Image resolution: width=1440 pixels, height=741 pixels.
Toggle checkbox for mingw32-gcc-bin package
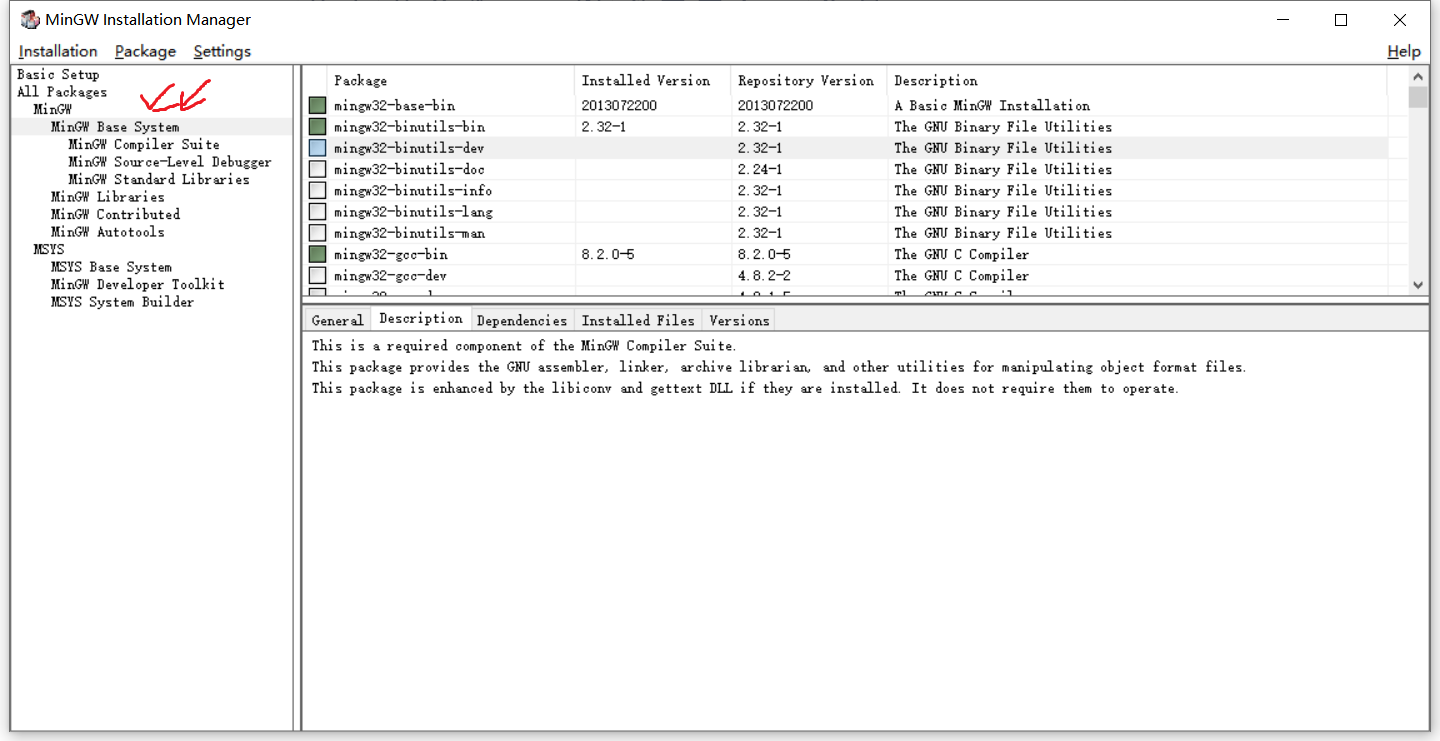[317, 254]
